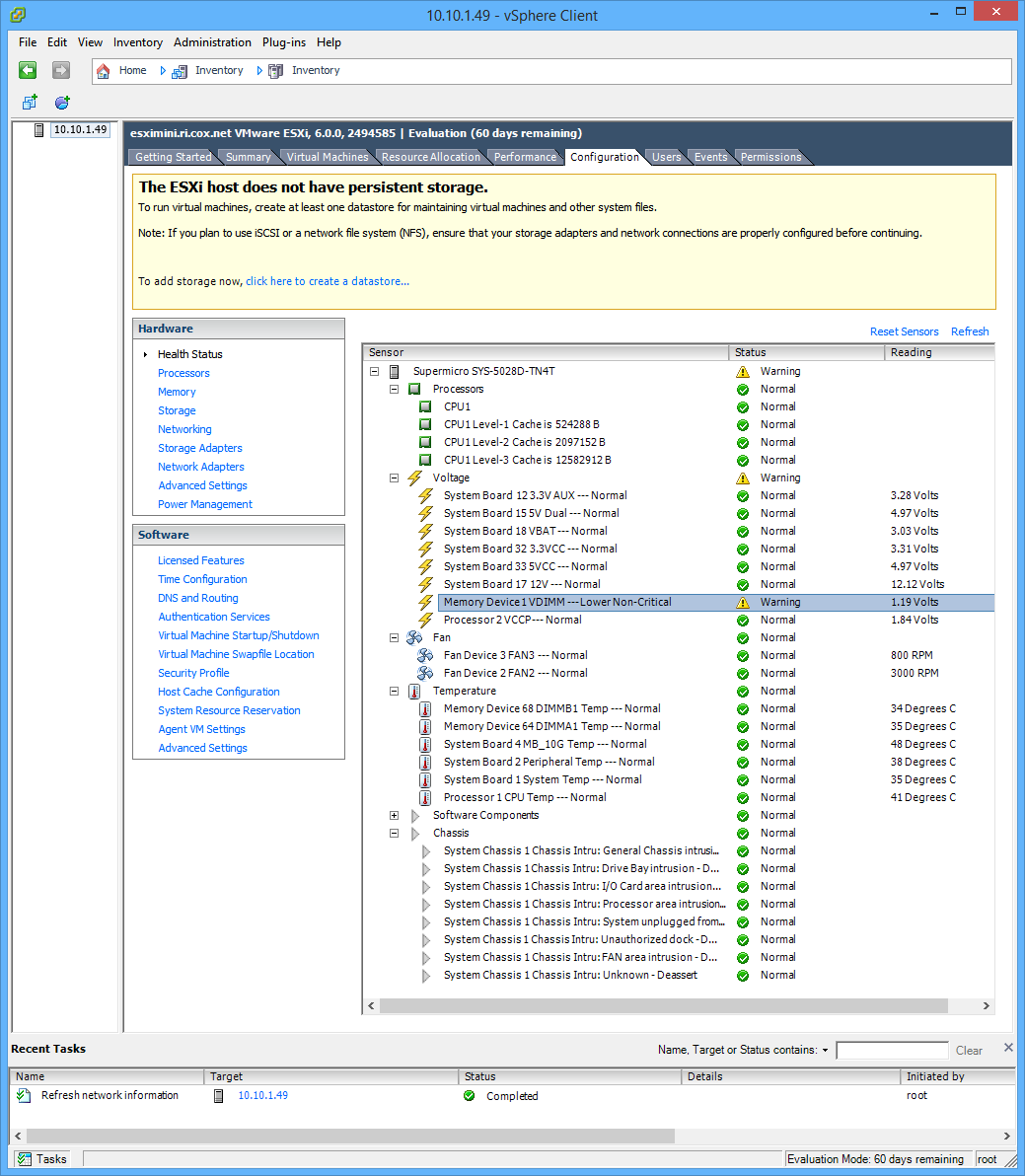Image resolution: width=1025 pixels, height=1176 pixels.
Task: Collapse the Temperature sensor group
Action: point(394,691)
